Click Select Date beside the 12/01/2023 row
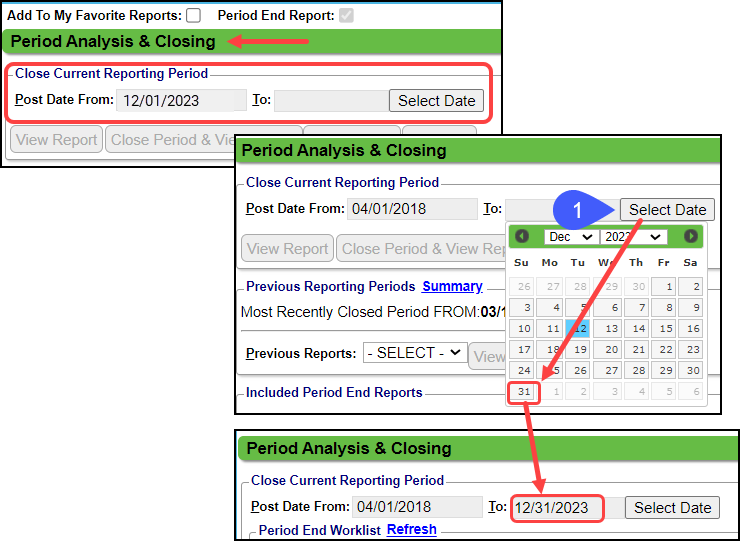The image size is (740, 541). point(436,100)
